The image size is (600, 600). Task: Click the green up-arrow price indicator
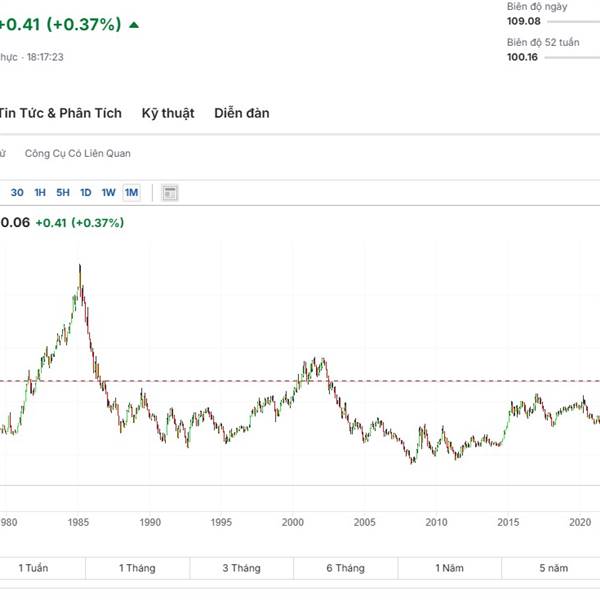134,25
